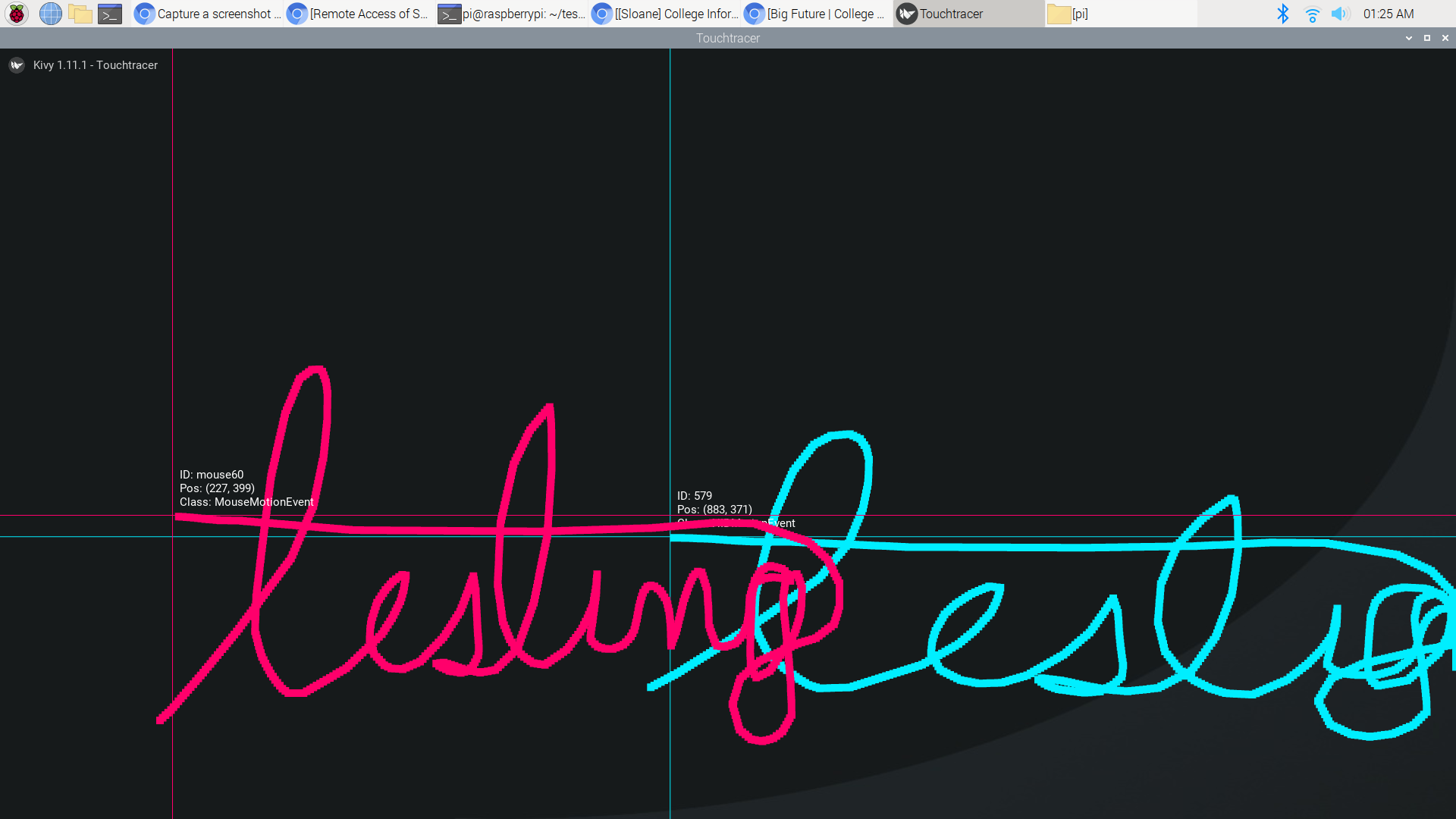Click the Kivy logo in the Touchtracer window

[17, 65]
